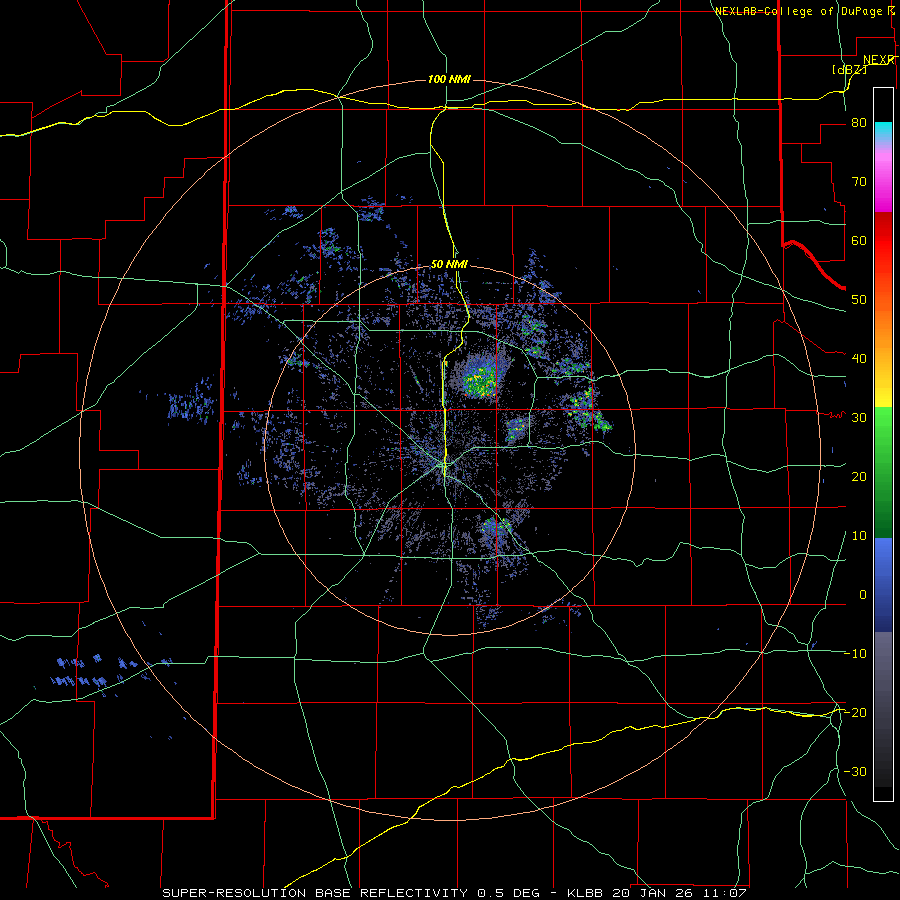Click the 40 value on the dBZ scale
Viewport: 900px width, 900px height.
click(859, 359)
